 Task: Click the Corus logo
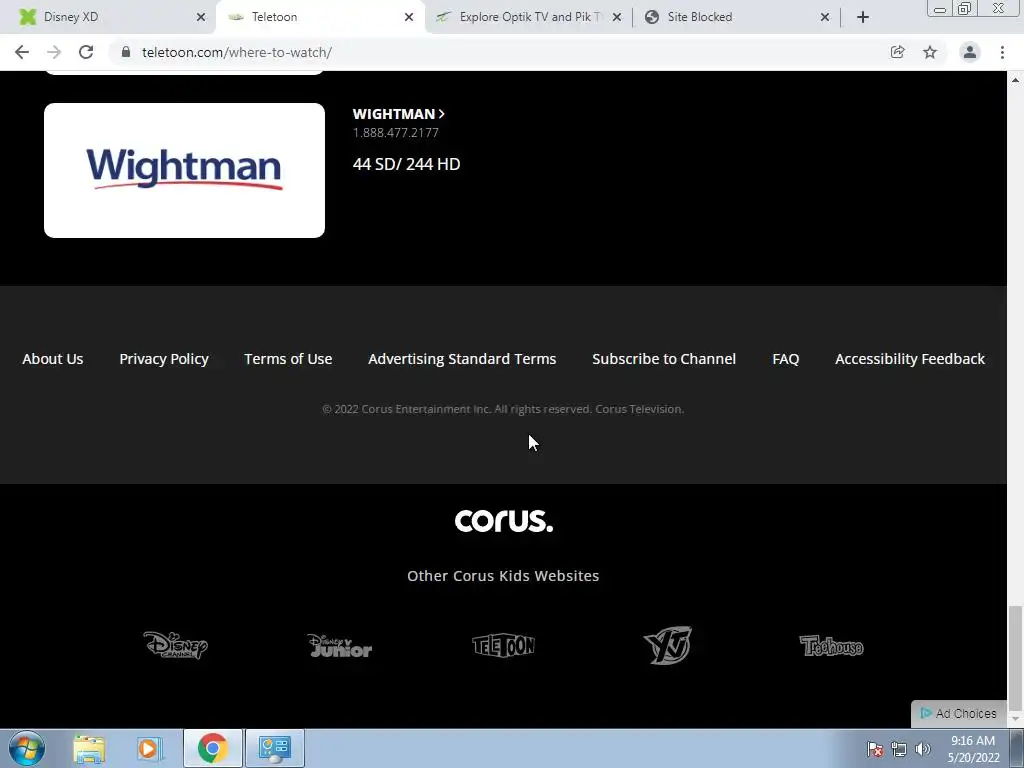click(x=504, y=520)
